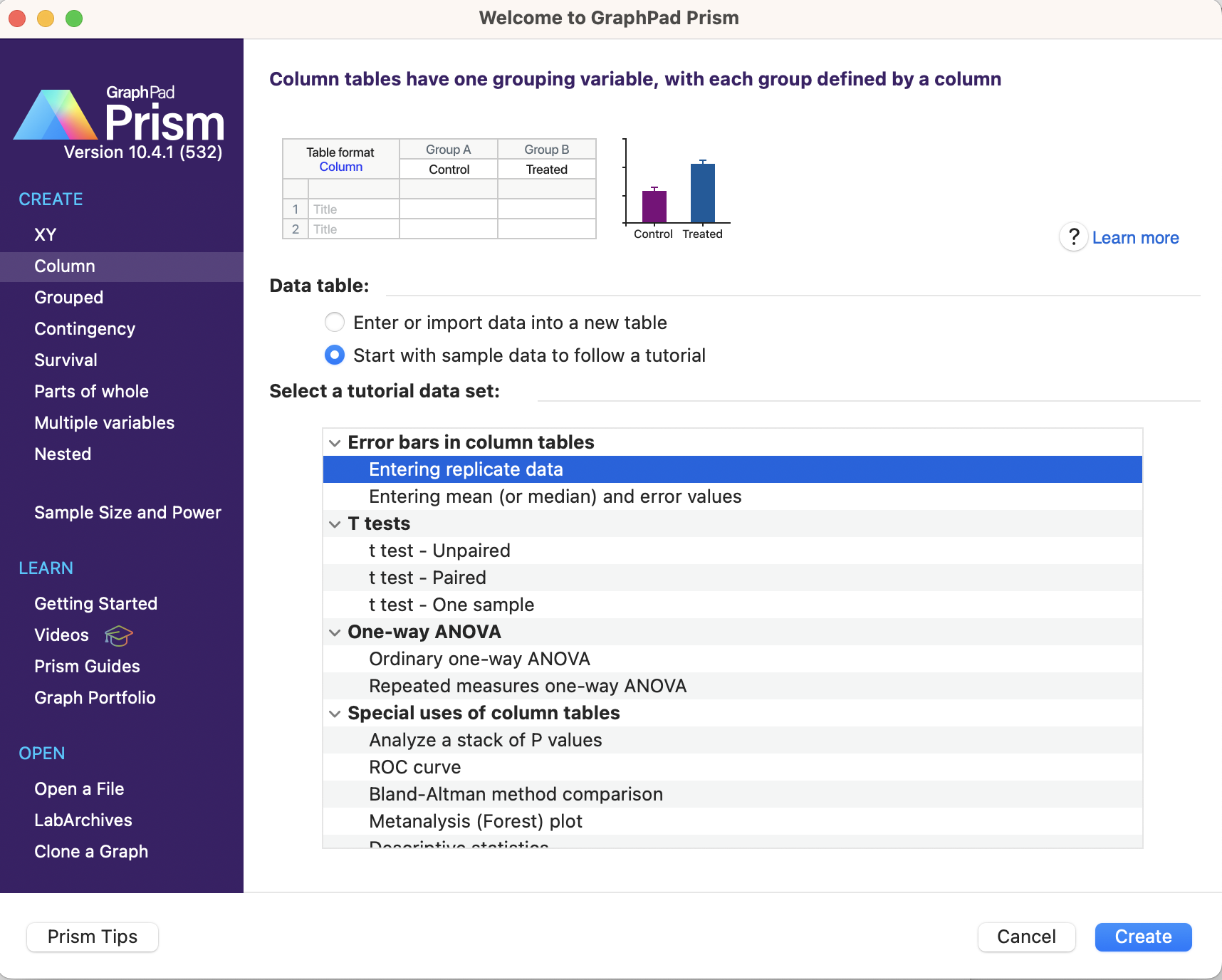
Task: Choose the Contingency table type
Action: (122, 329)
